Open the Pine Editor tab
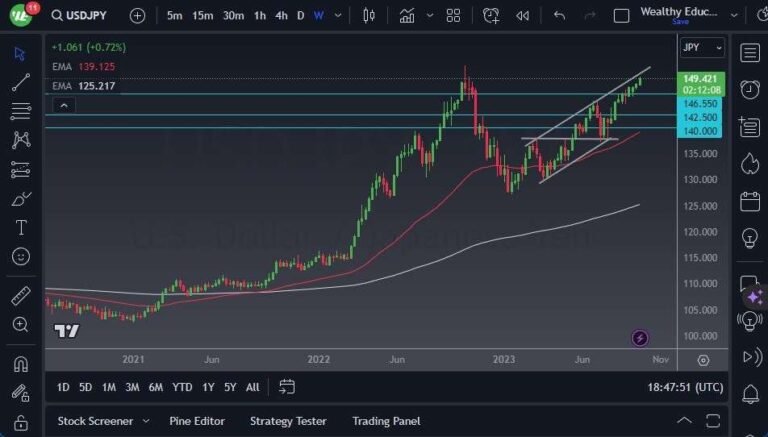 pos(197,421)
